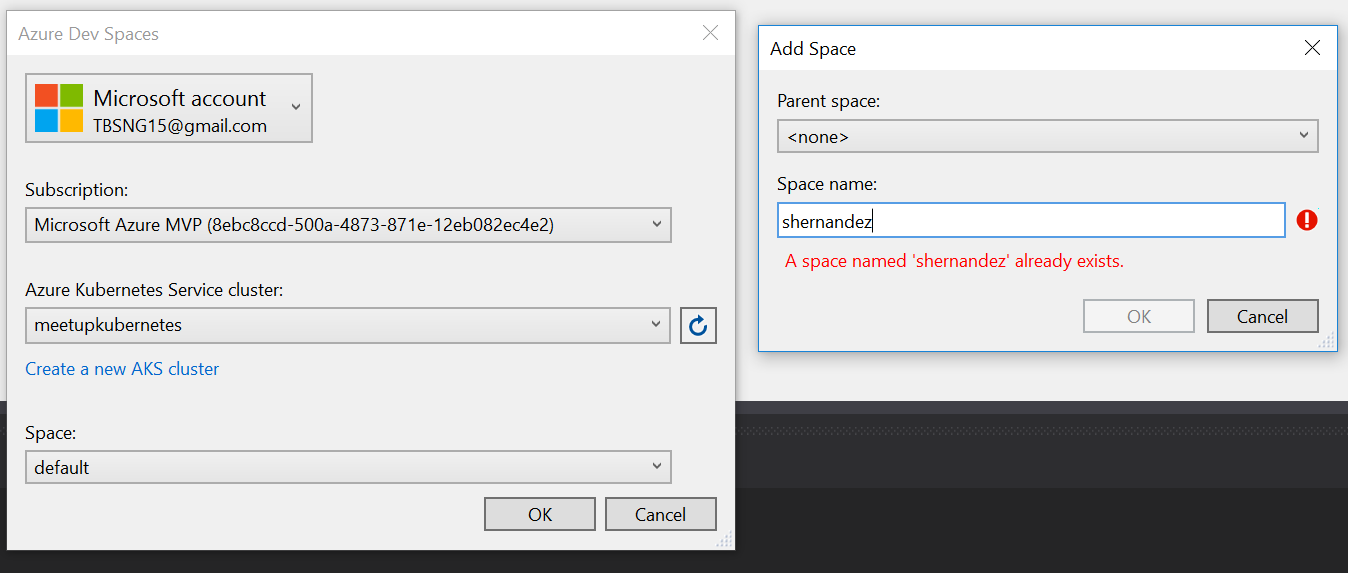1348x573 pixels.
Task: Open the Space dropdown showing default
Action: pyautogui.click(x=347, y=467)
